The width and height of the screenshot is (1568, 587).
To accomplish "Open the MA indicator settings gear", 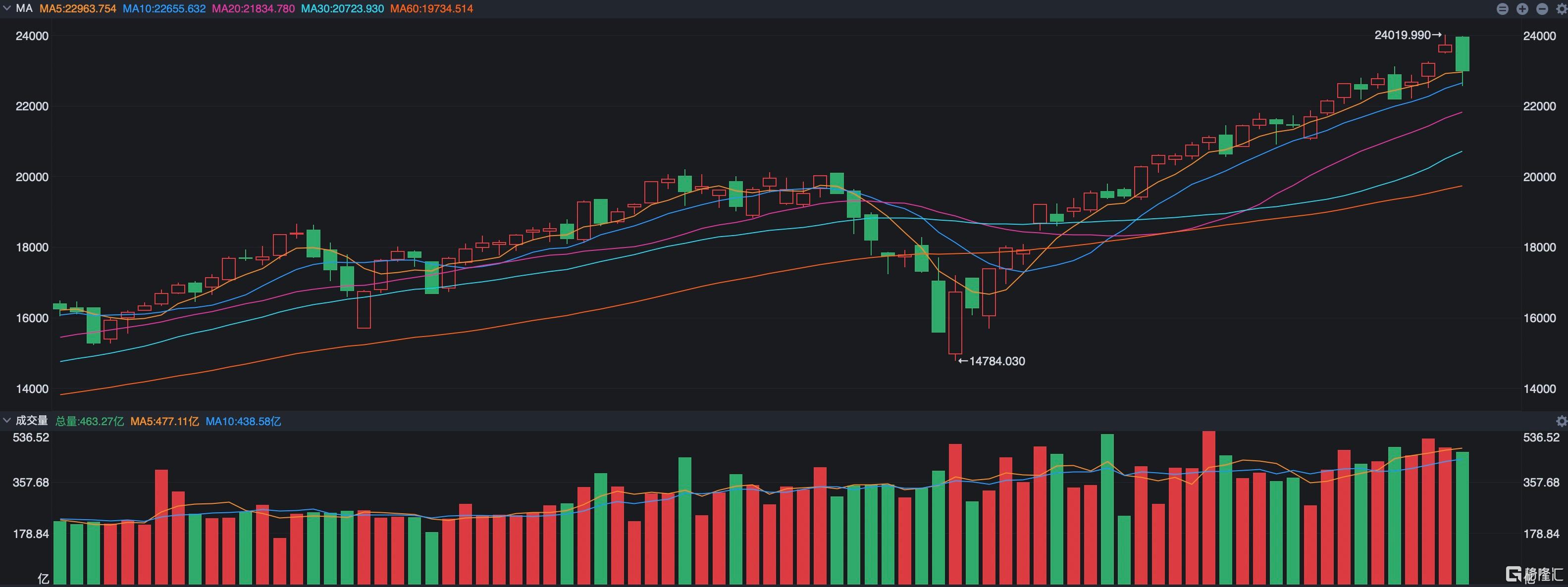I will 1563,8.
